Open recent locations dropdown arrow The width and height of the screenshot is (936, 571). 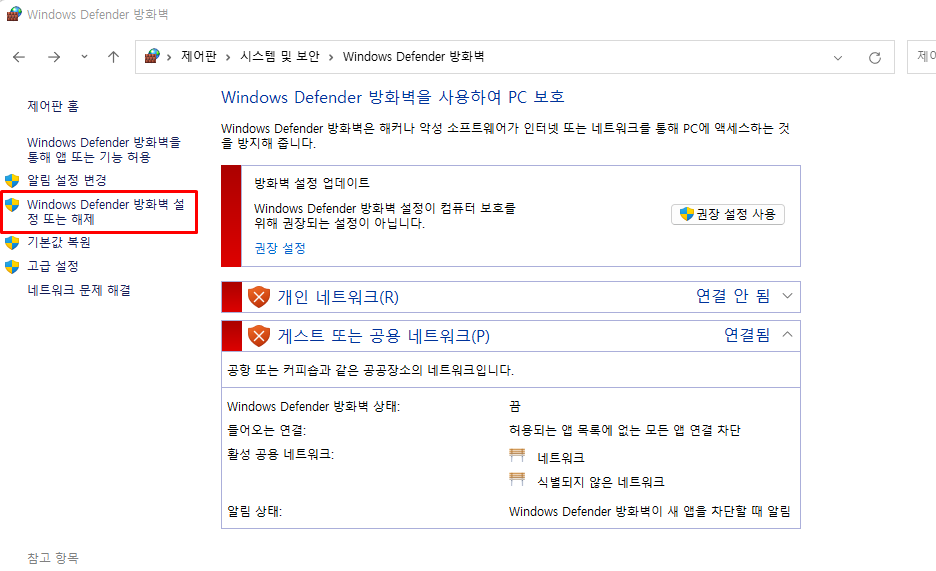[x=84, y=57]
